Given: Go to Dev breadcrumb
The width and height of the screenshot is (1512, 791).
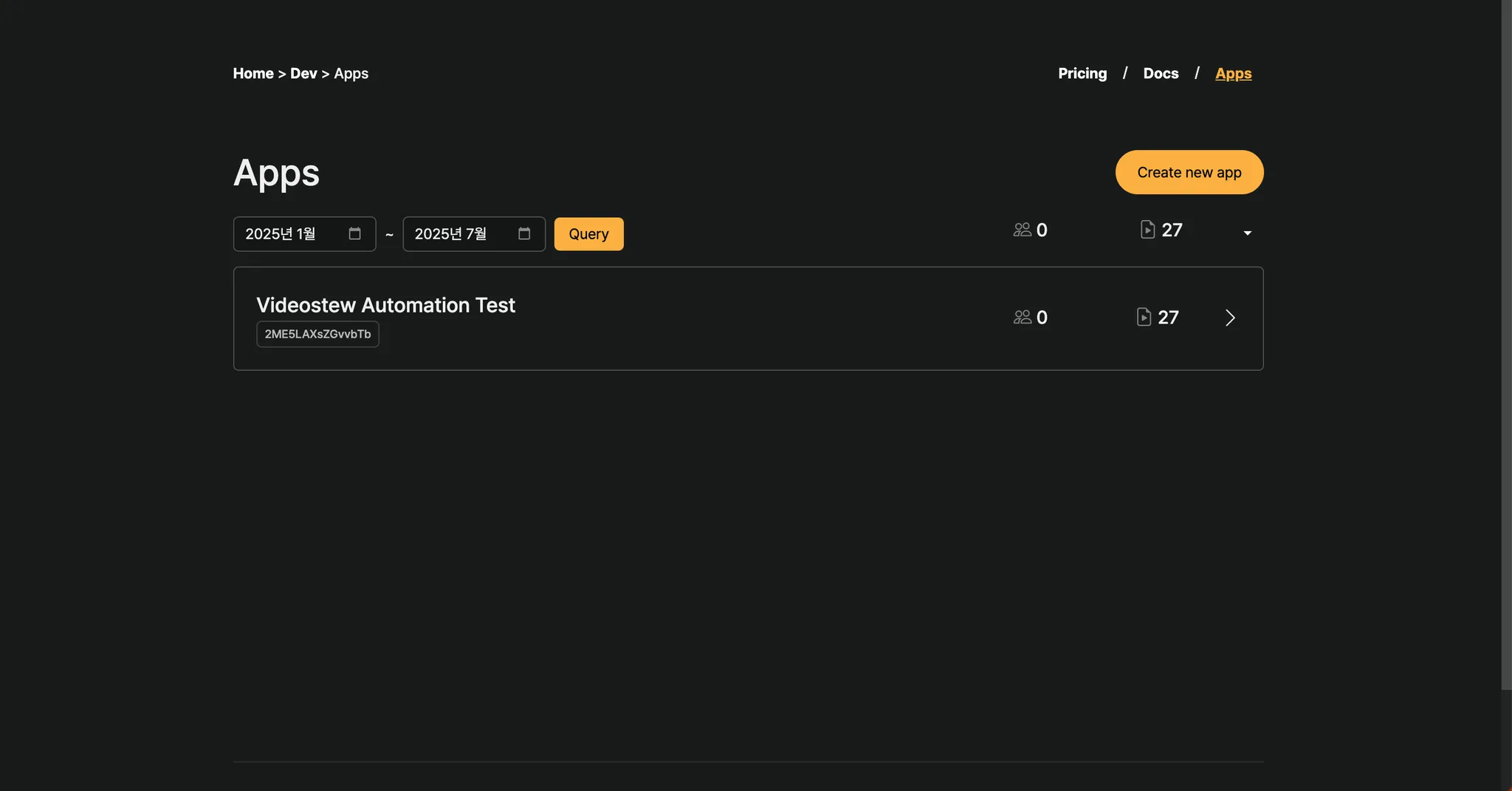Looking at the screenshot, I should (x=303, y=73).
